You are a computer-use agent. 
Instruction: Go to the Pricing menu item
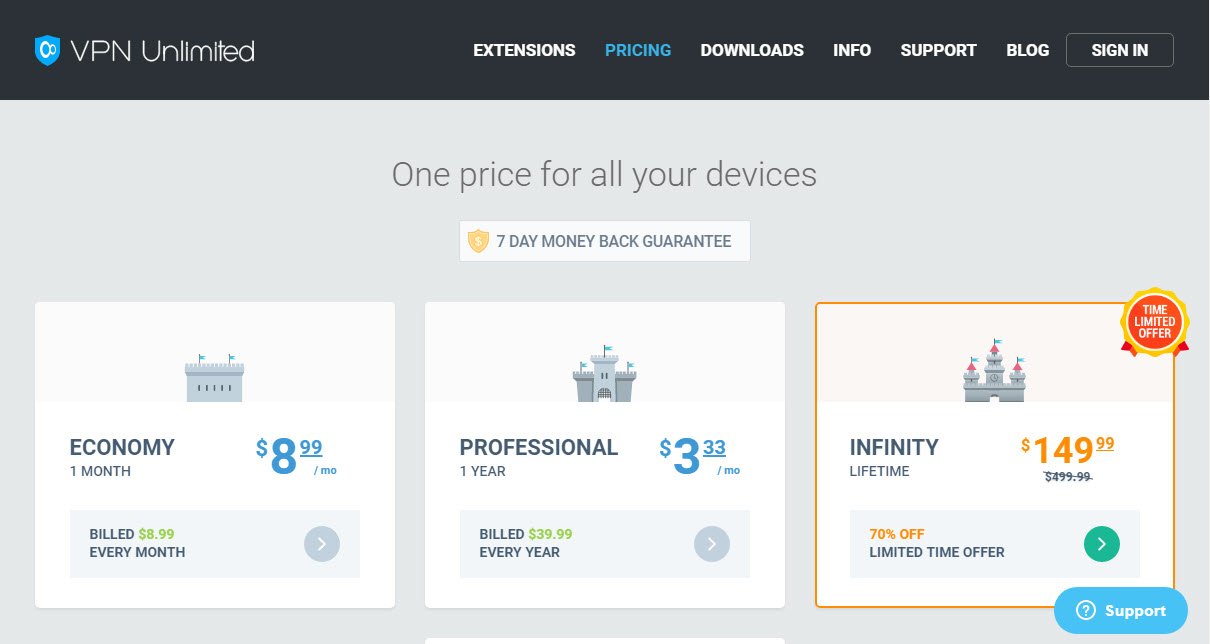click(638, 50)
